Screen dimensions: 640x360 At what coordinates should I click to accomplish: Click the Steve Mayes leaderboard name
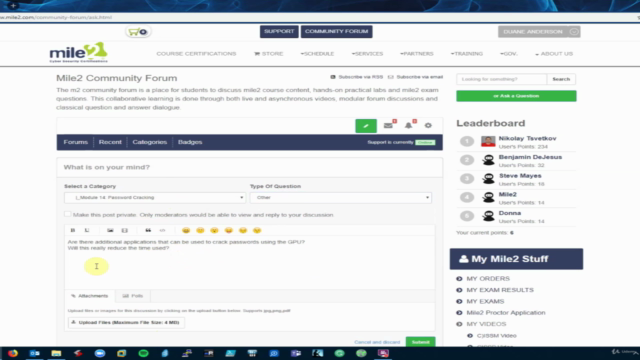click(x=520, y=176)
